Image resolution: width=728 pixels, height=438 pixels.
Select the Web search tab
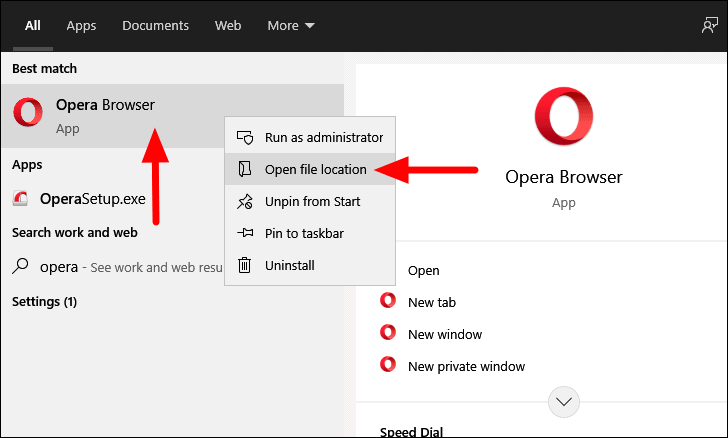coord(228,26)
